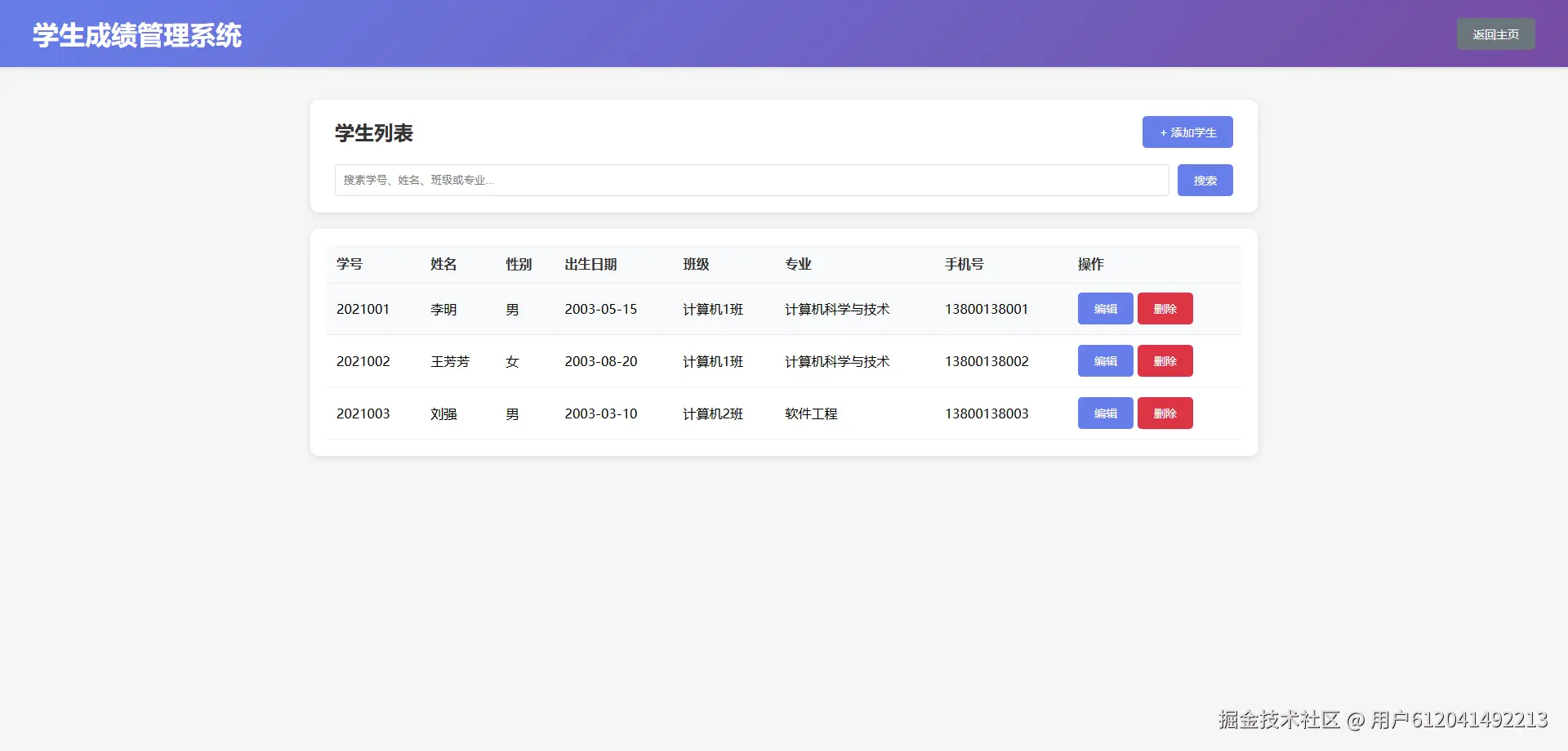Click 计算机1班 in 李明's row
Image resolution: width=1568 pixels, height=751 pixels.
pos(713,310)
